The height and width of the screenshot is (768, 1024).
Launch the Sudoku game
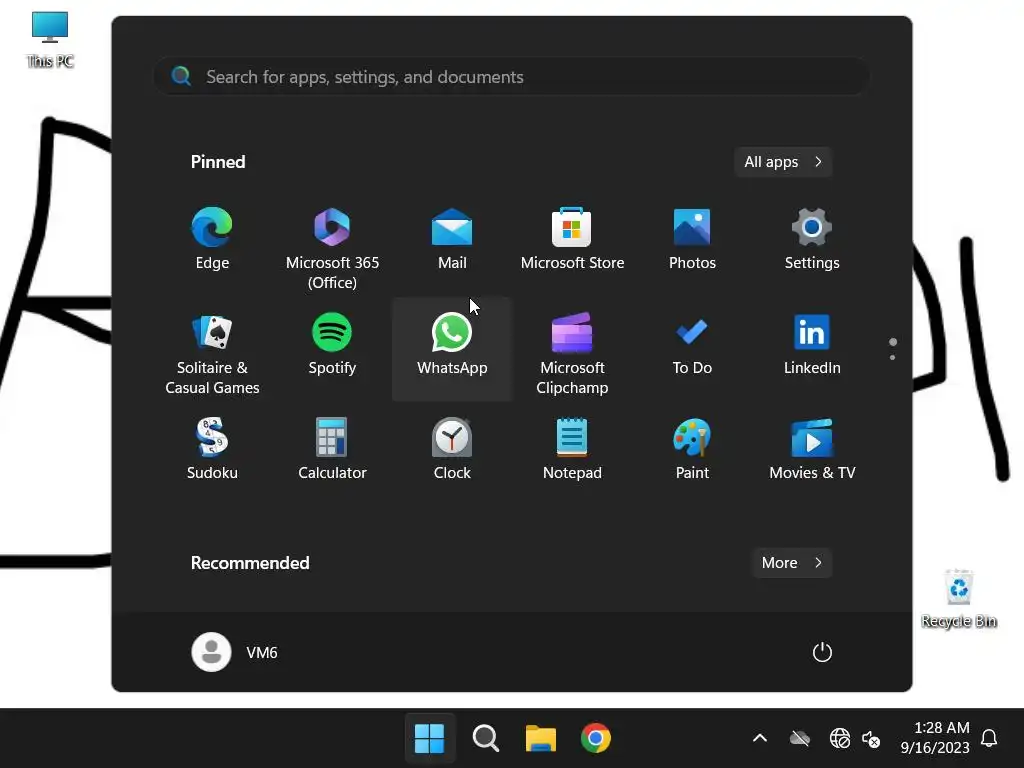tap(212, 449)
